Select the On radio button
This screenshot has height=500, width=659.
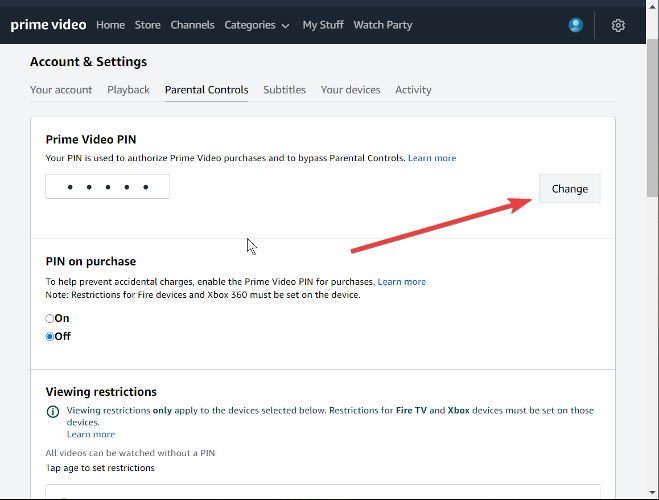pos(50,318)
